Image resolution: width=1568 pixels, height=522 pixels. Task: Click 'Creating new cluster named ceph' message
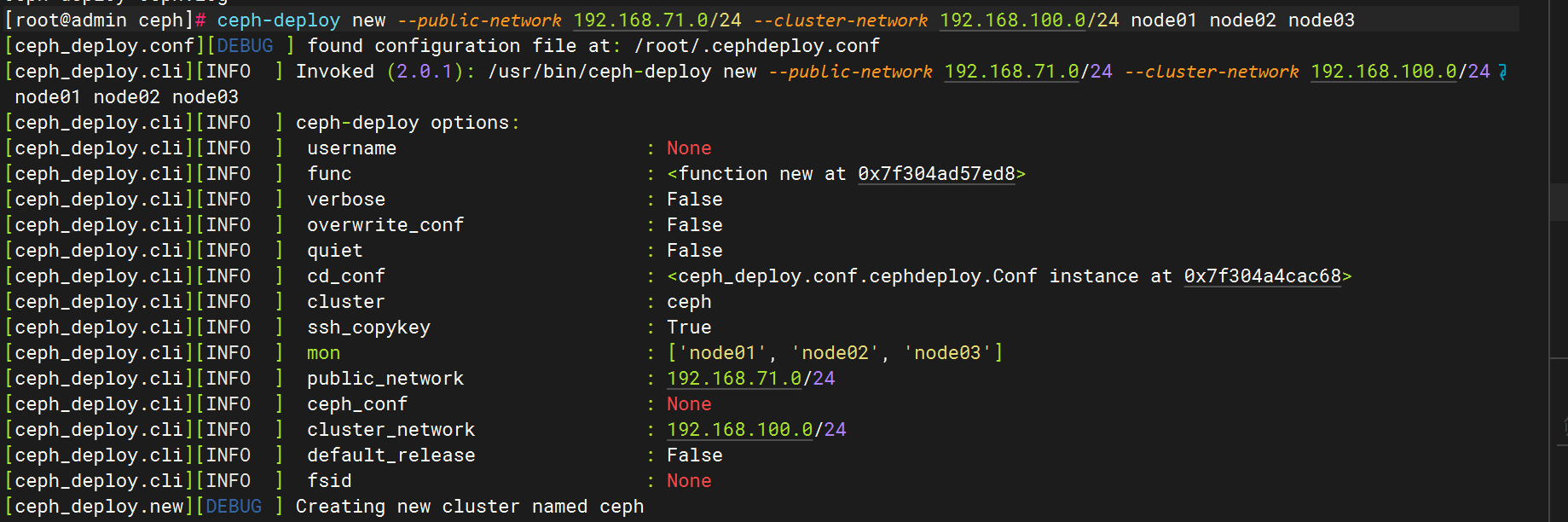[x=470, y=507]
